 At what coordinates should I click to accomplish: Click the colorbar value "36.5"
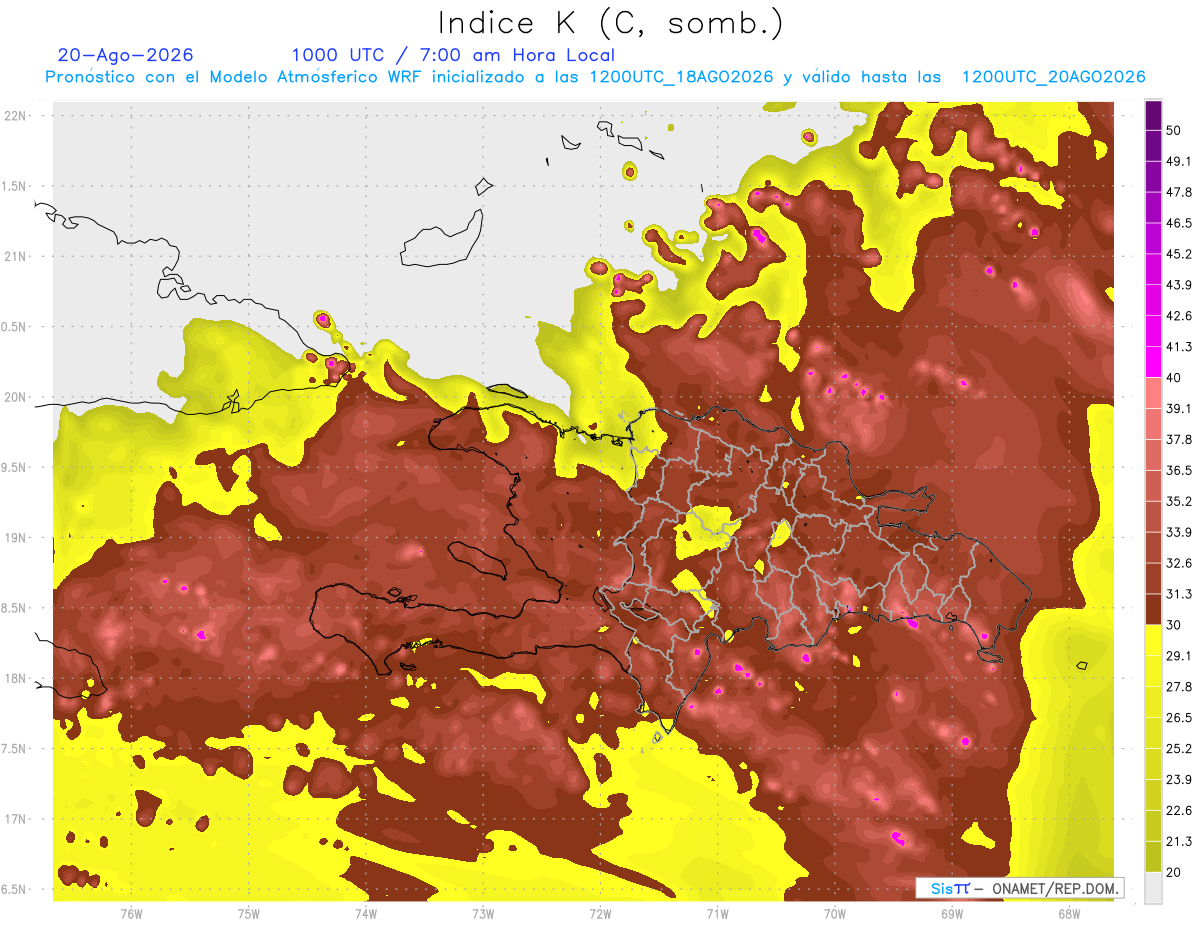point(1178,470)
